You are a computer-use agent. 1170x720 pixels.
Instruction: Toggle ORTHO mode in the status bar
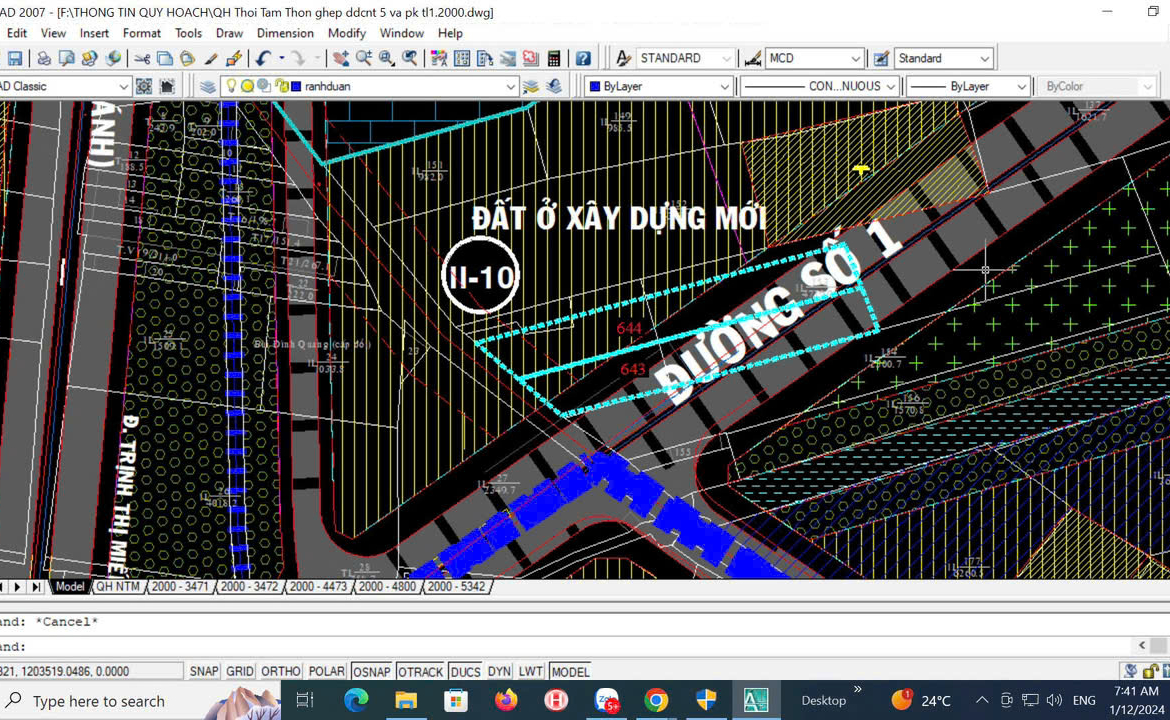[x=281, y=672]
